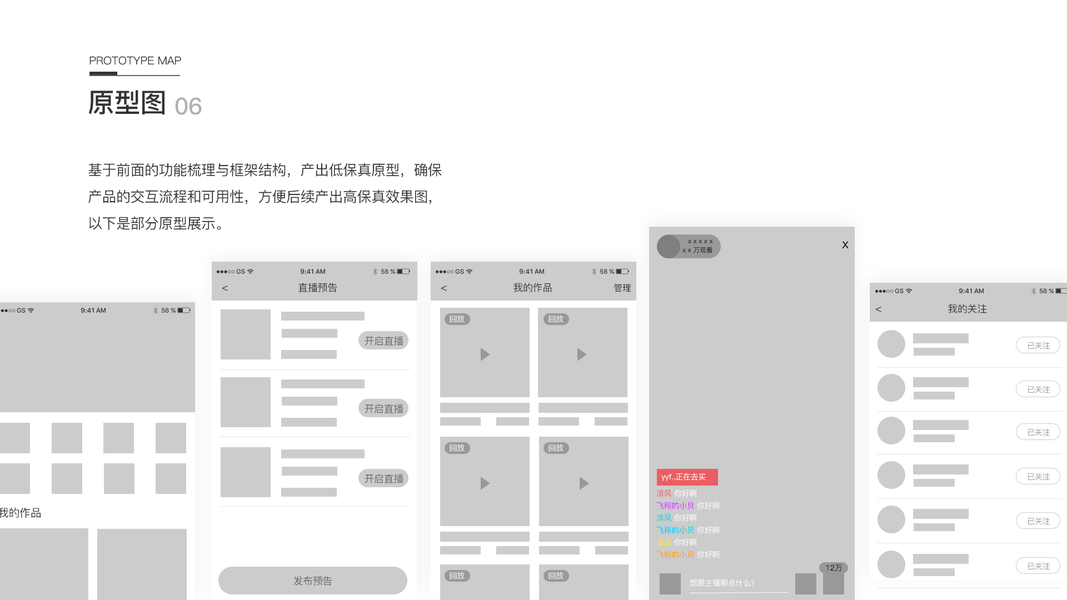Toggle 已关注 in fifth 我的关注 row

tap(1038, 521)
